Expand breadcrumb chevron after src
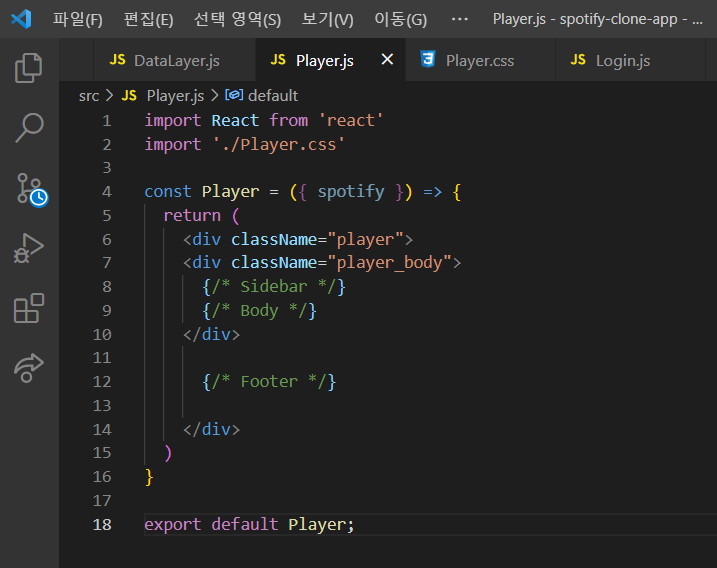717x568 pixels. (x=110, y=96)
